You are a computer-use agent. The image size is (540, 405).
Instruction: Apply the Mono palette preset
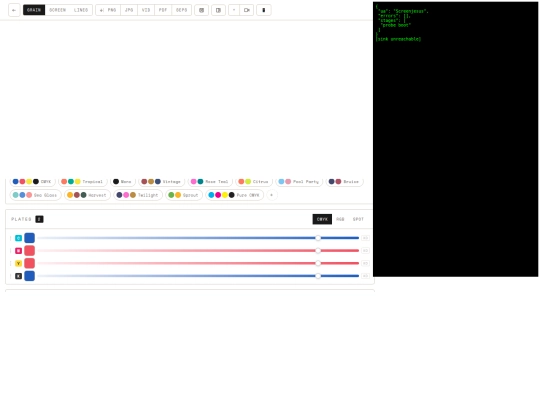[123, 181]
